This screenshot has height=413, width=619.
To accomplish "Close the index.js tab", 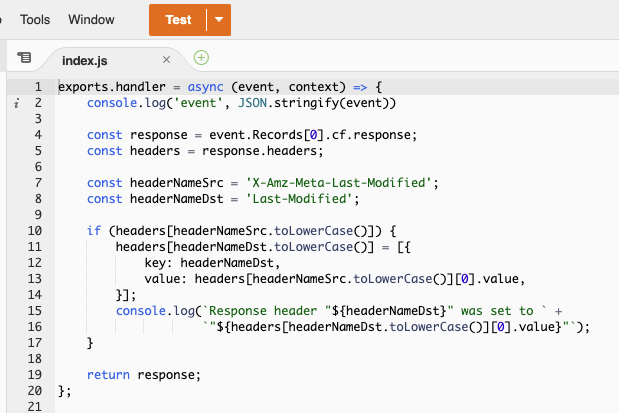I will click(x=167, y=59).
